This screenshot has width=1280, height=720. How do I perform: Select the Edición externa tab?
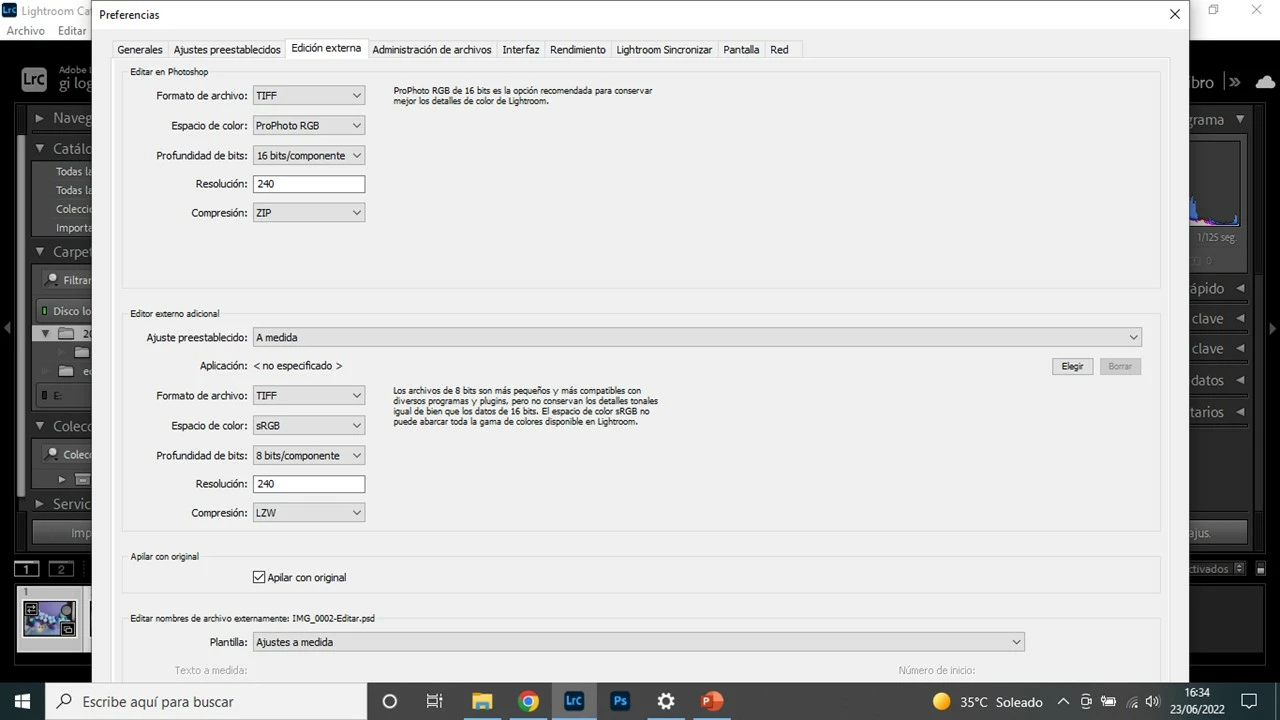point(326,48)
